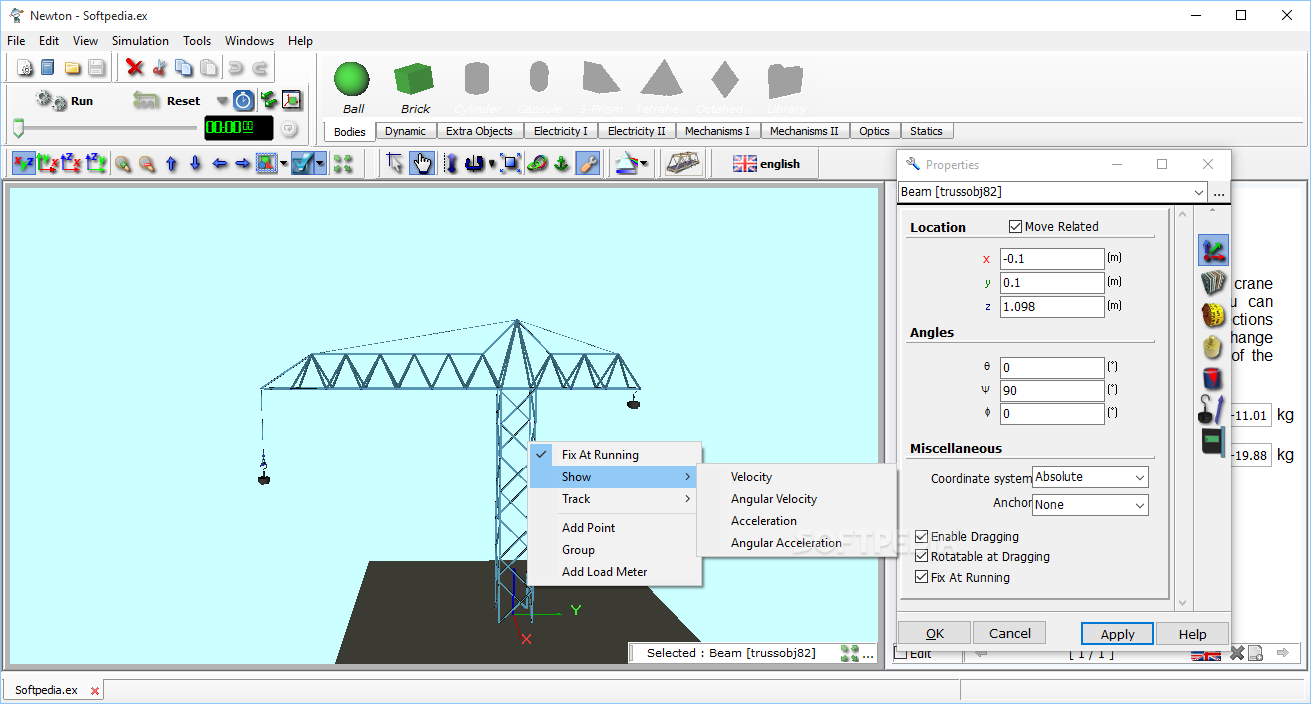Open the weight and arrow property page icon
The image size is (1311, 704).
tap(1213, 408)
